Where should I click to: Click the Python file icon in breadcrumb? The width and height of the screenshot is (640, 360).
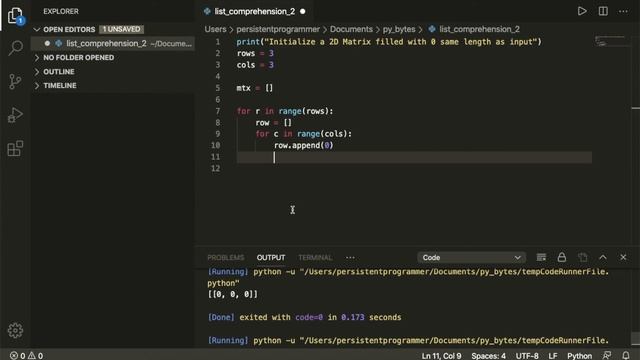432,29
